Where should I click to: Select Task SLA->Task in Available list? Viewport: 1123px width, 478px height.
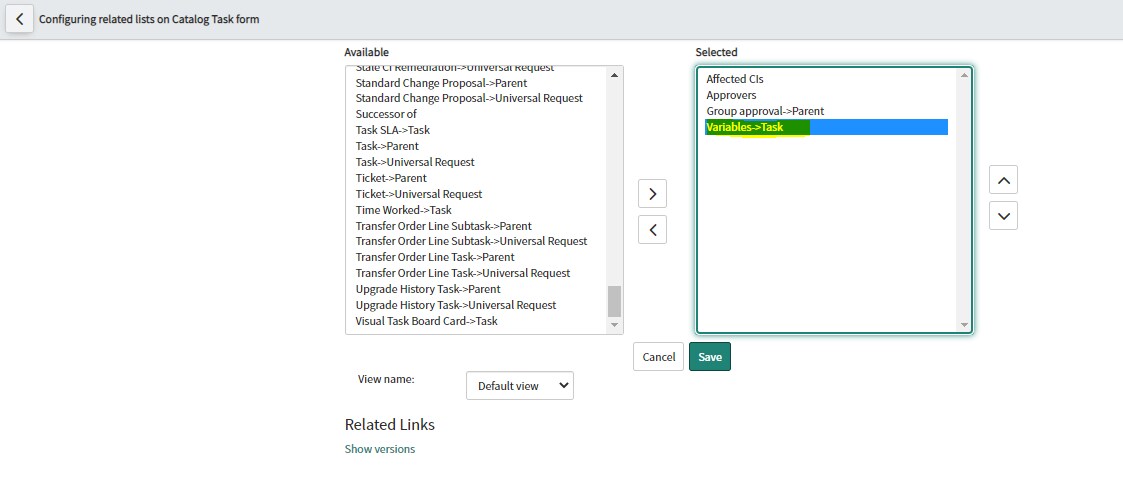[392, 130]
